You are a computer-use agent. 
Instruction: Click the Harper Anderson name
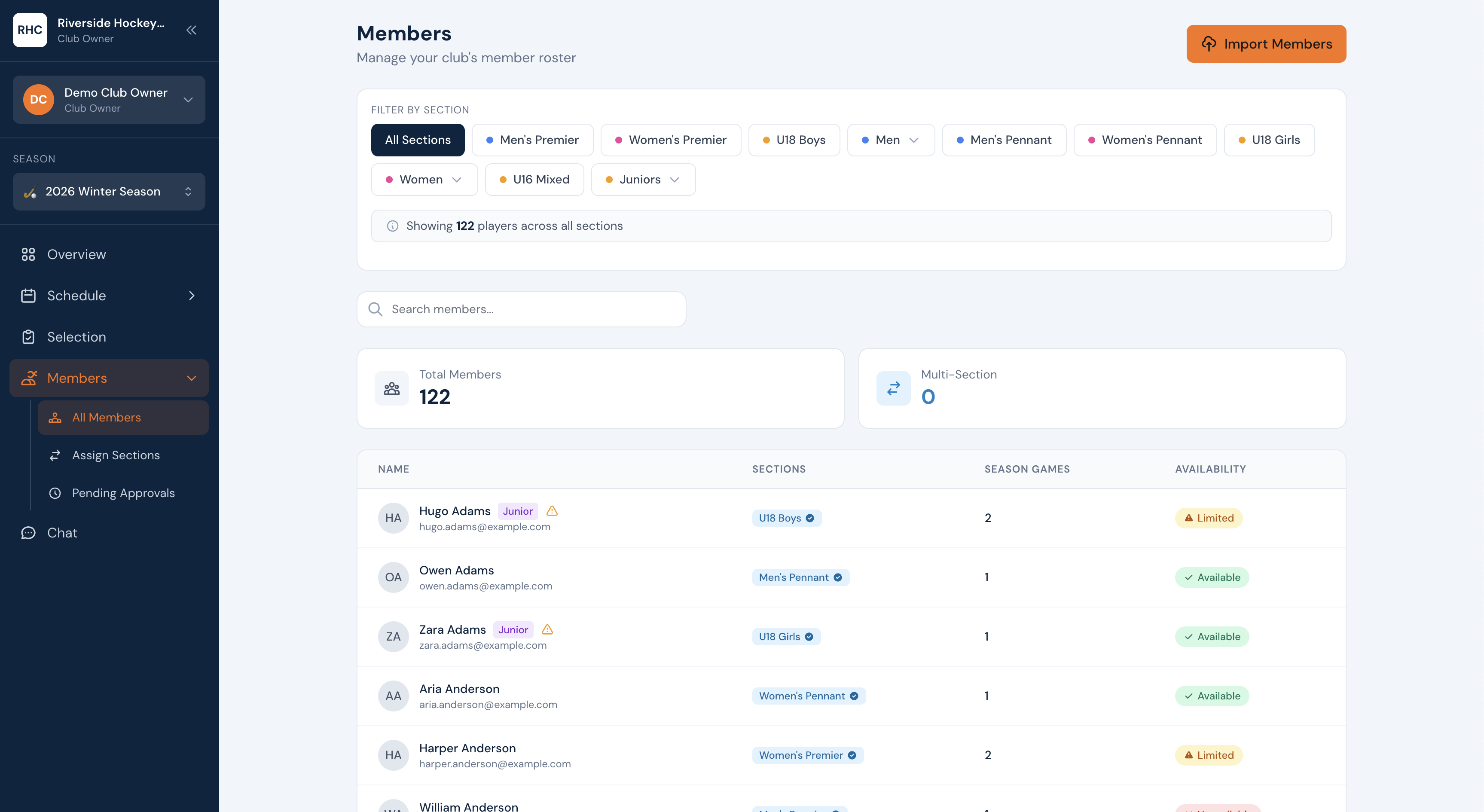pos(467,748)
